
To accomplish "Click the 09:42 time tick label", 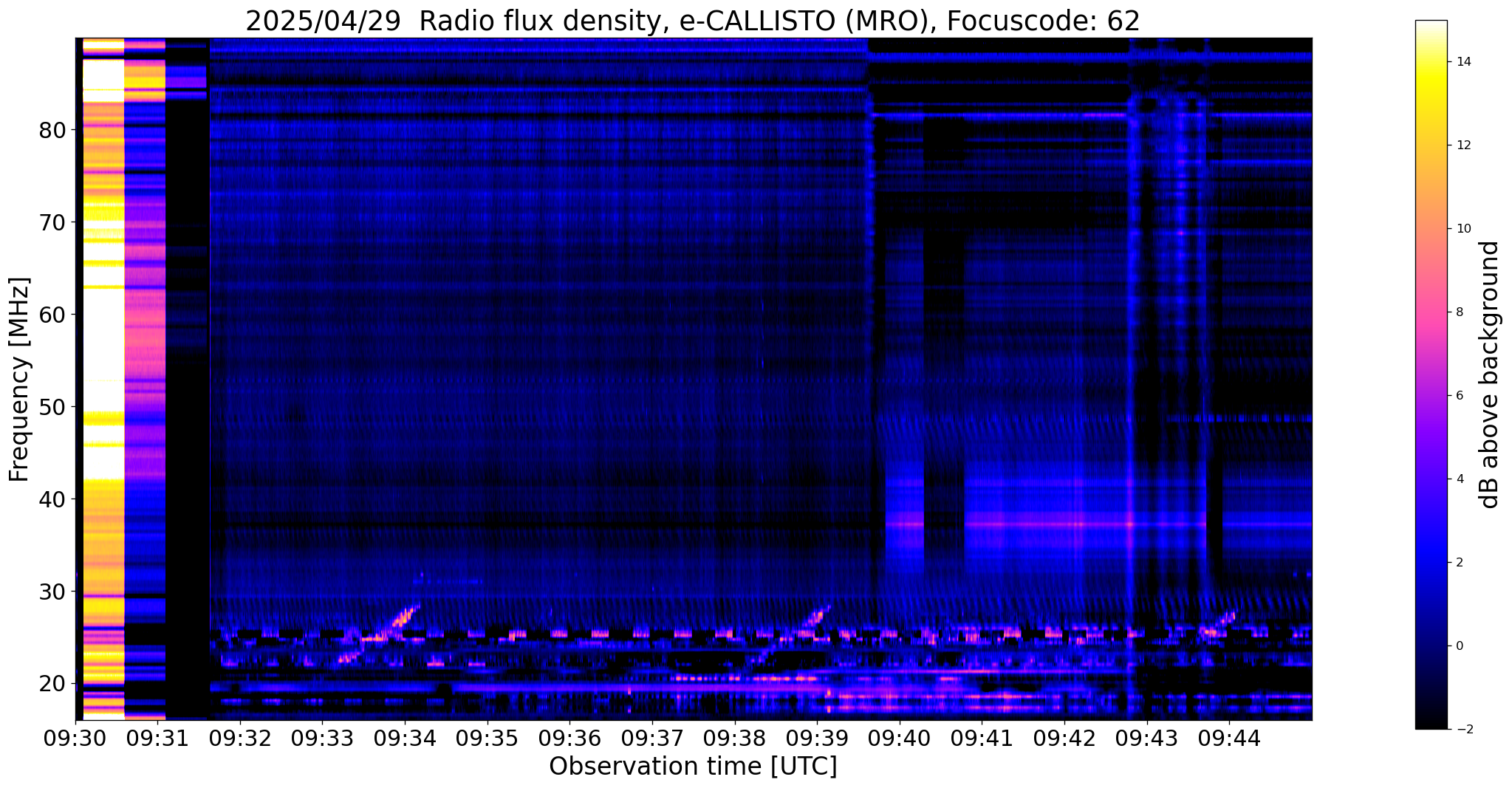I will coord(1064,739).
